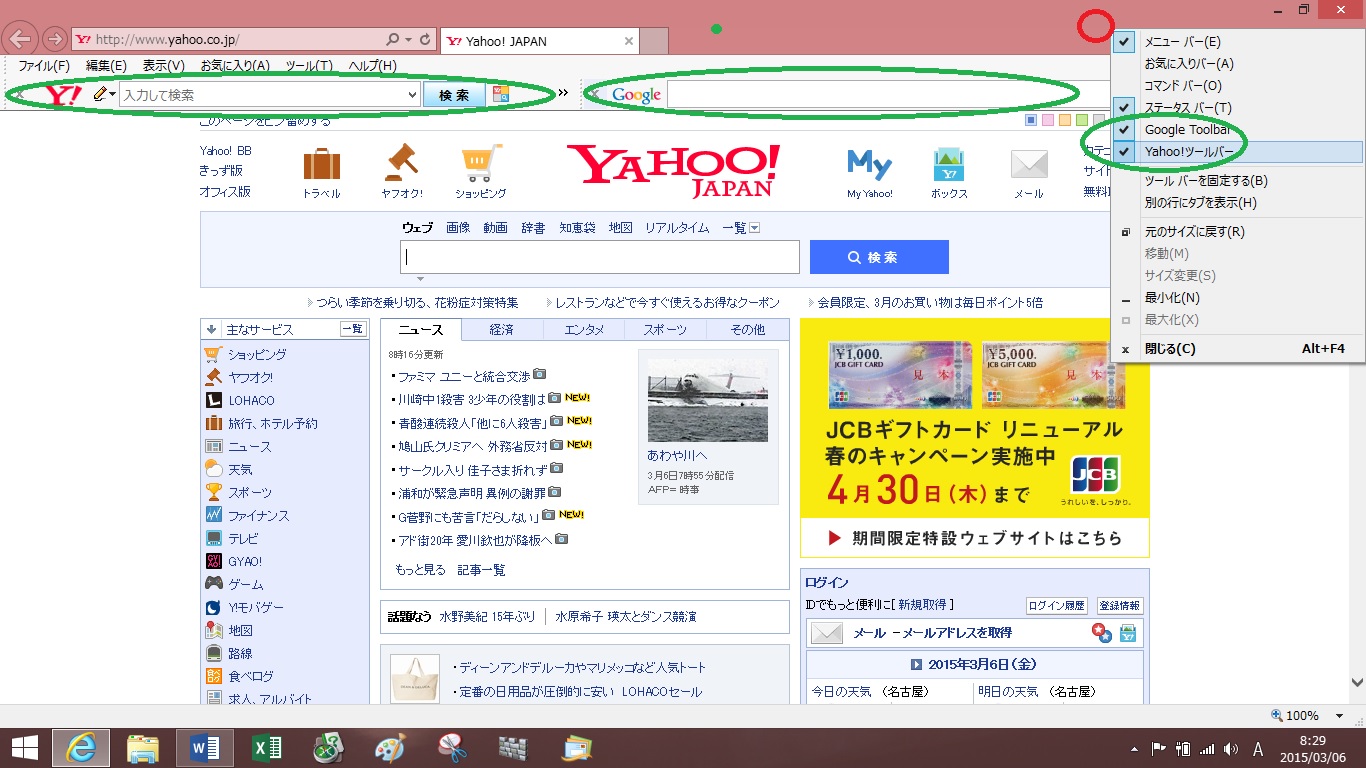Viewport: 1366px width, 768px height.
Task: Open the My Yahoo! icon in header
Action: coord(869,164)
